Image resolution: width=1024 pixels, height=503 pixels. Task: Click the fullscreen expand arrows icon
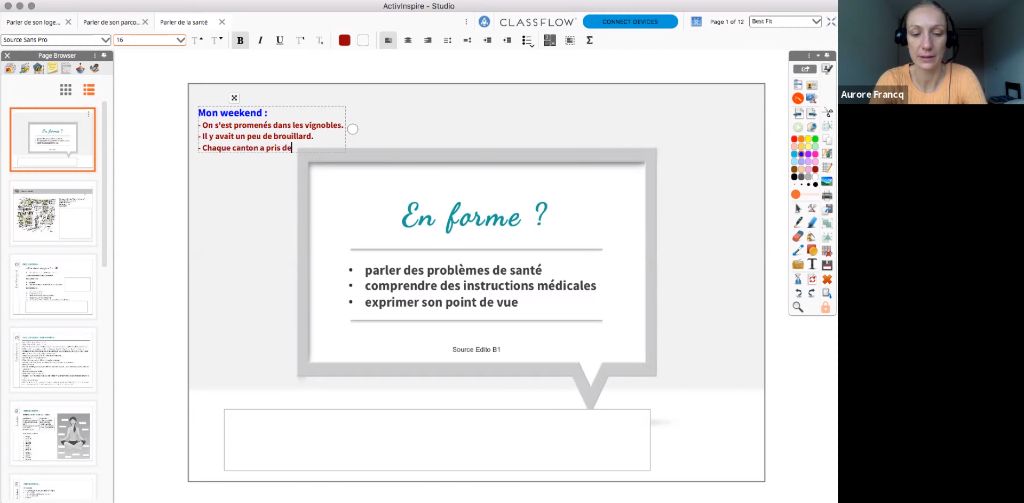point(831,22)
